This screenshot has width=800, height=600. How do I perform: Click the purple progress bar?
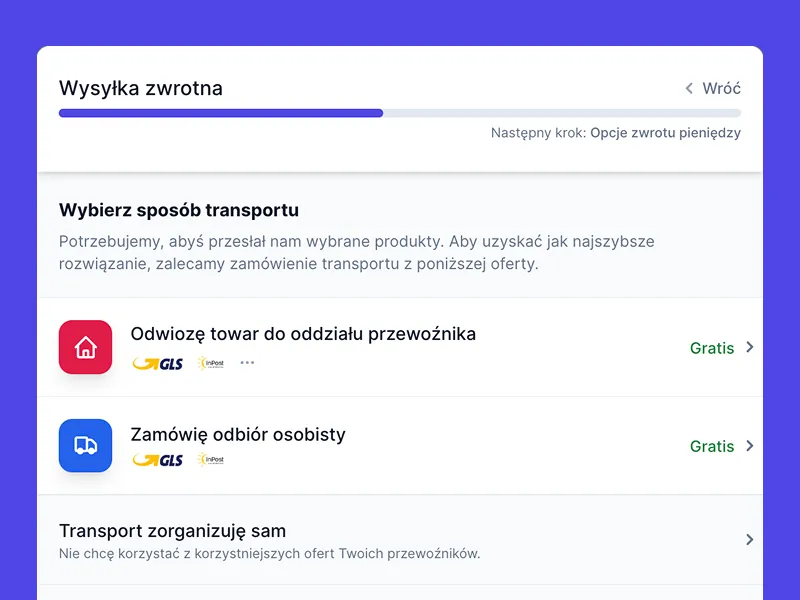click(220, 113)
